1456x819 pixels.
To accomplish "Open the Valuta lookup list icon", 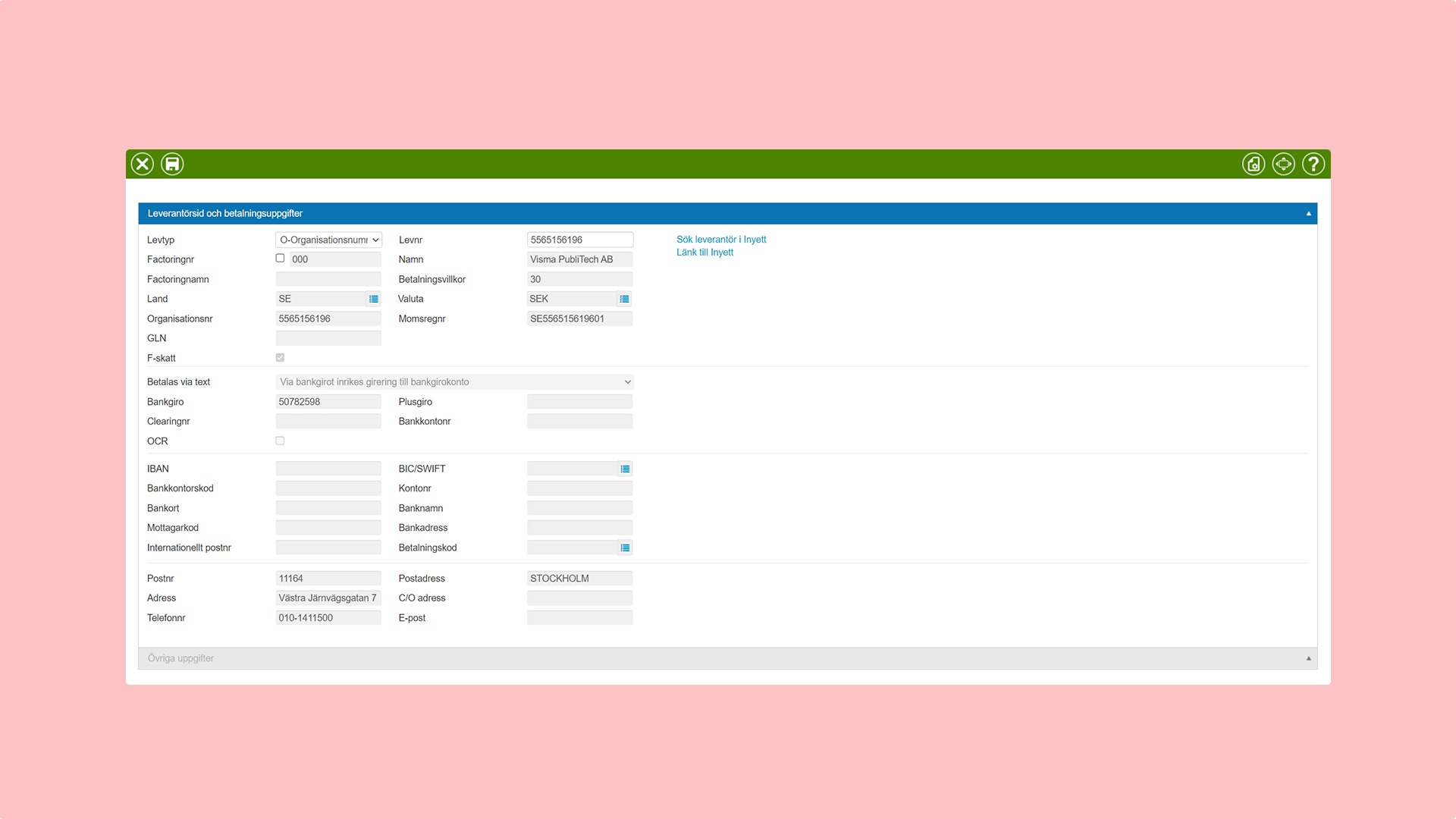I will pos(625,299).
